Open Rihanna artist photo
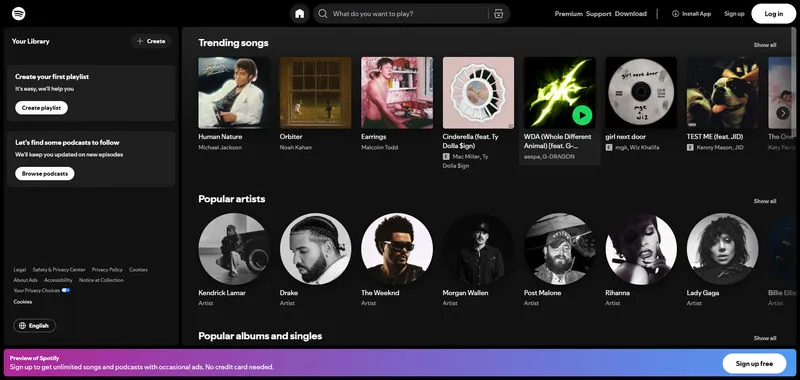This screenshot has width=800, height=380. [x=641, y=248]
